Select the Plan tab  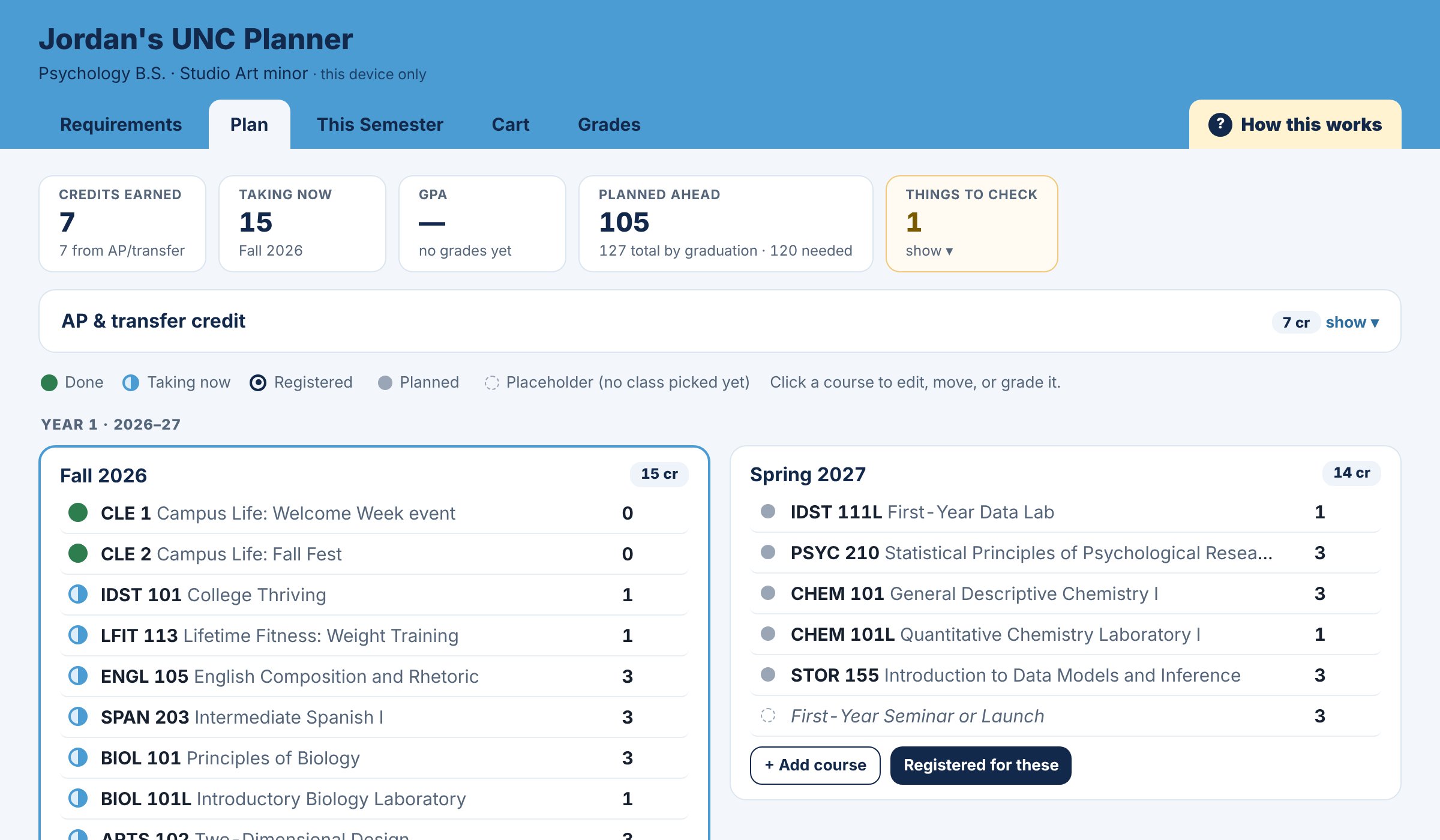click(249, 124)
